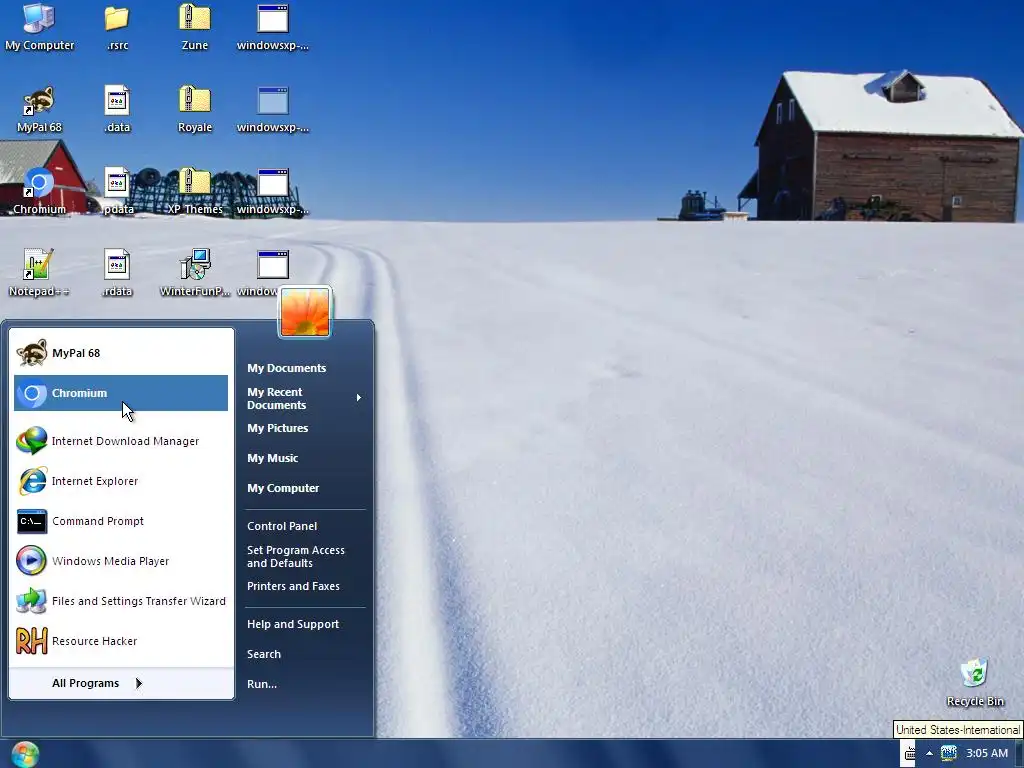Select the .rdata file icon
The height and width of the screenshot is (768, 1024).
(117, 273)
